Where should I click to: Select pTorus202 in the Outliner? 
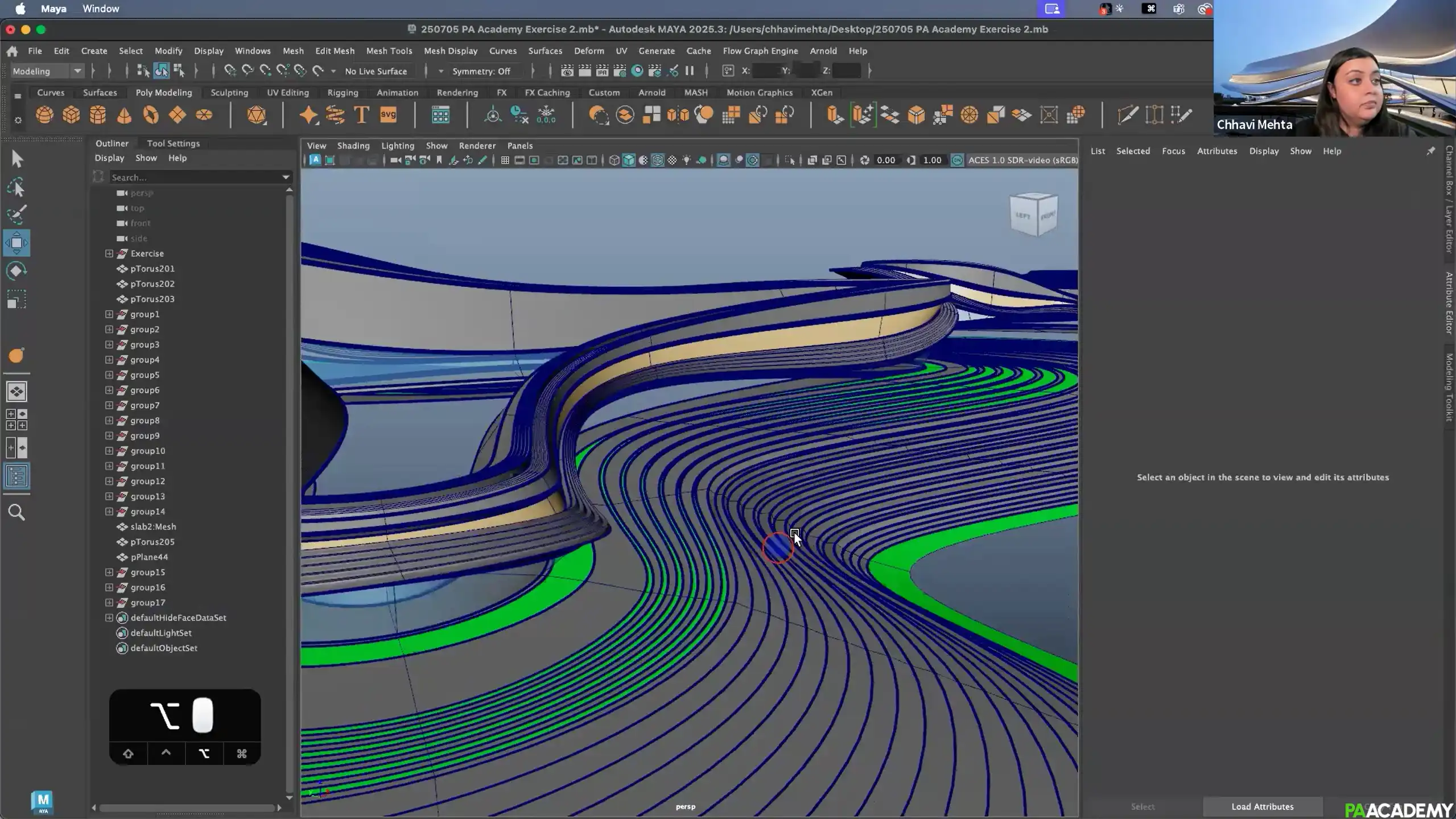[151, 283]
